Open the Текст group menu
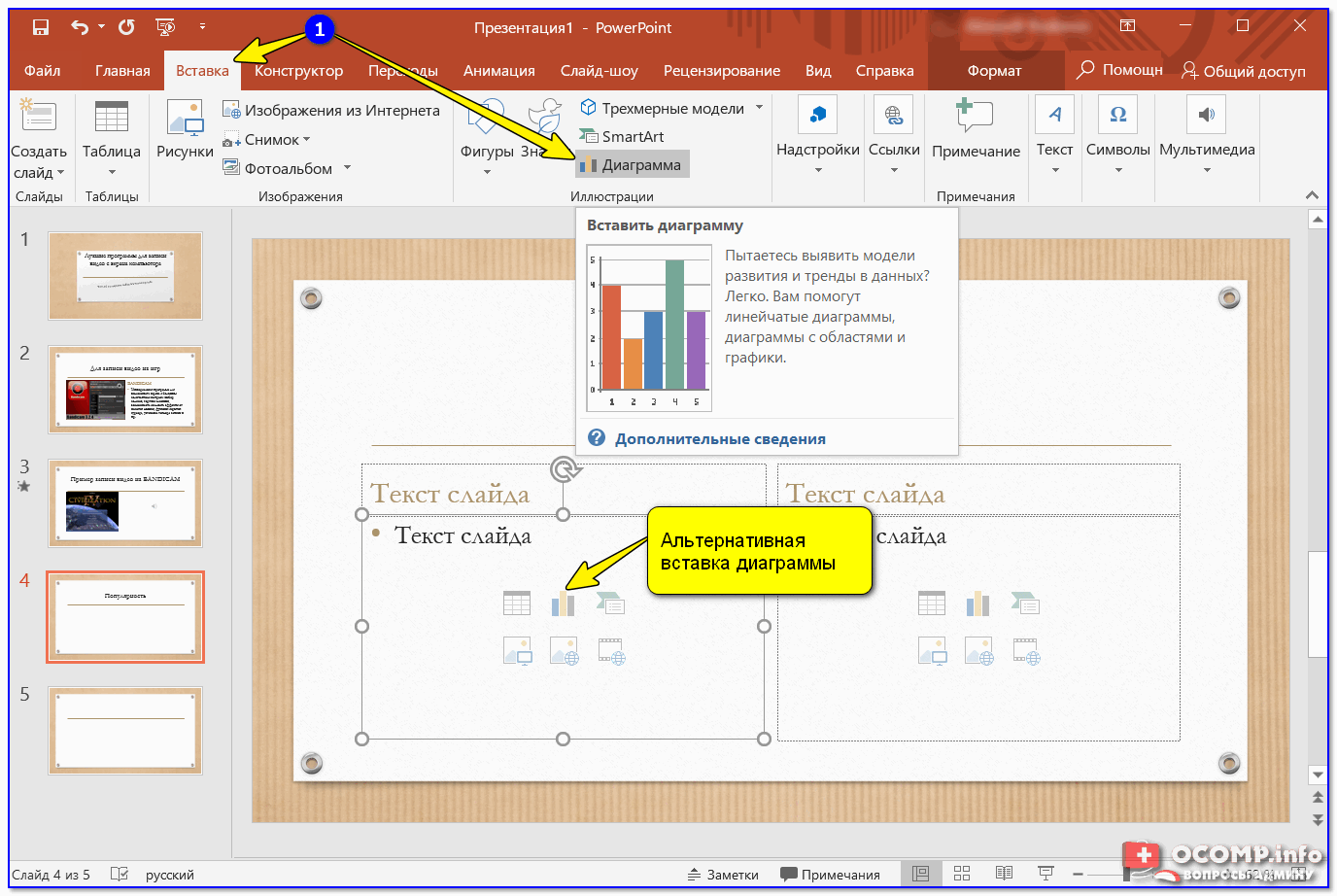This screenshot has width=1337, height=896. point(1054,136)
